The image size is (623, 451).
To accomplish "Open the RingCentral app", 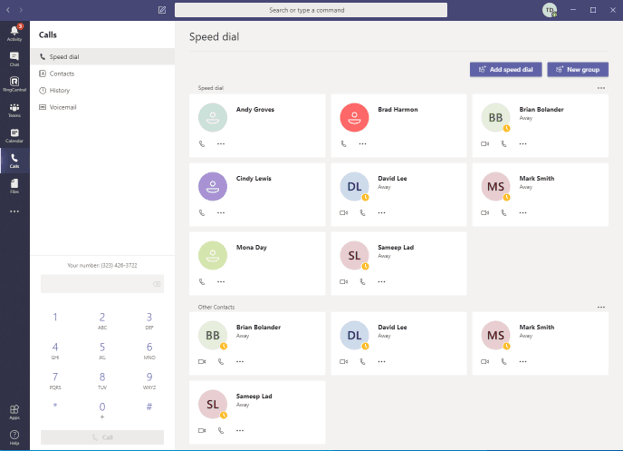I will (14, 84).
